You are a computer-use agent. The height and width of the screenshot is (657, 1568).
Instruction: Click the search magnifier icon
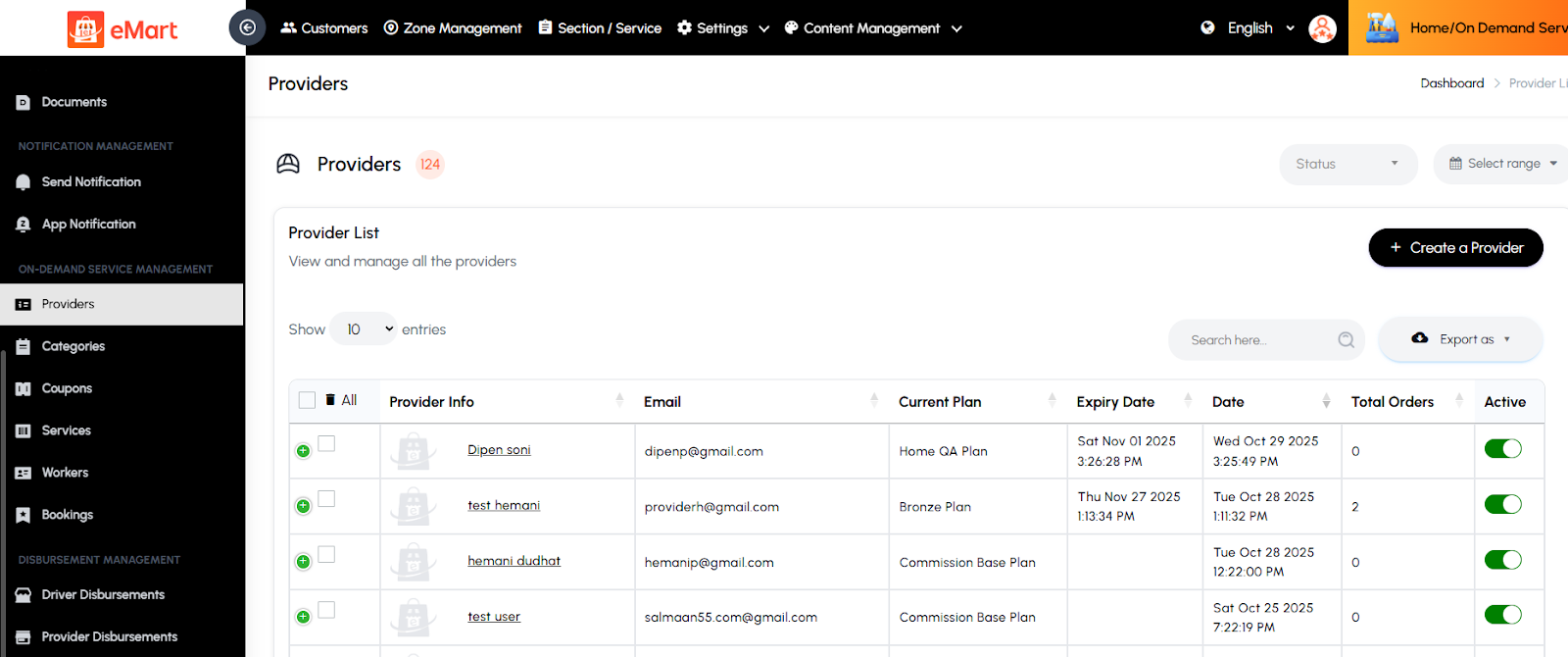click(1346, 340)
